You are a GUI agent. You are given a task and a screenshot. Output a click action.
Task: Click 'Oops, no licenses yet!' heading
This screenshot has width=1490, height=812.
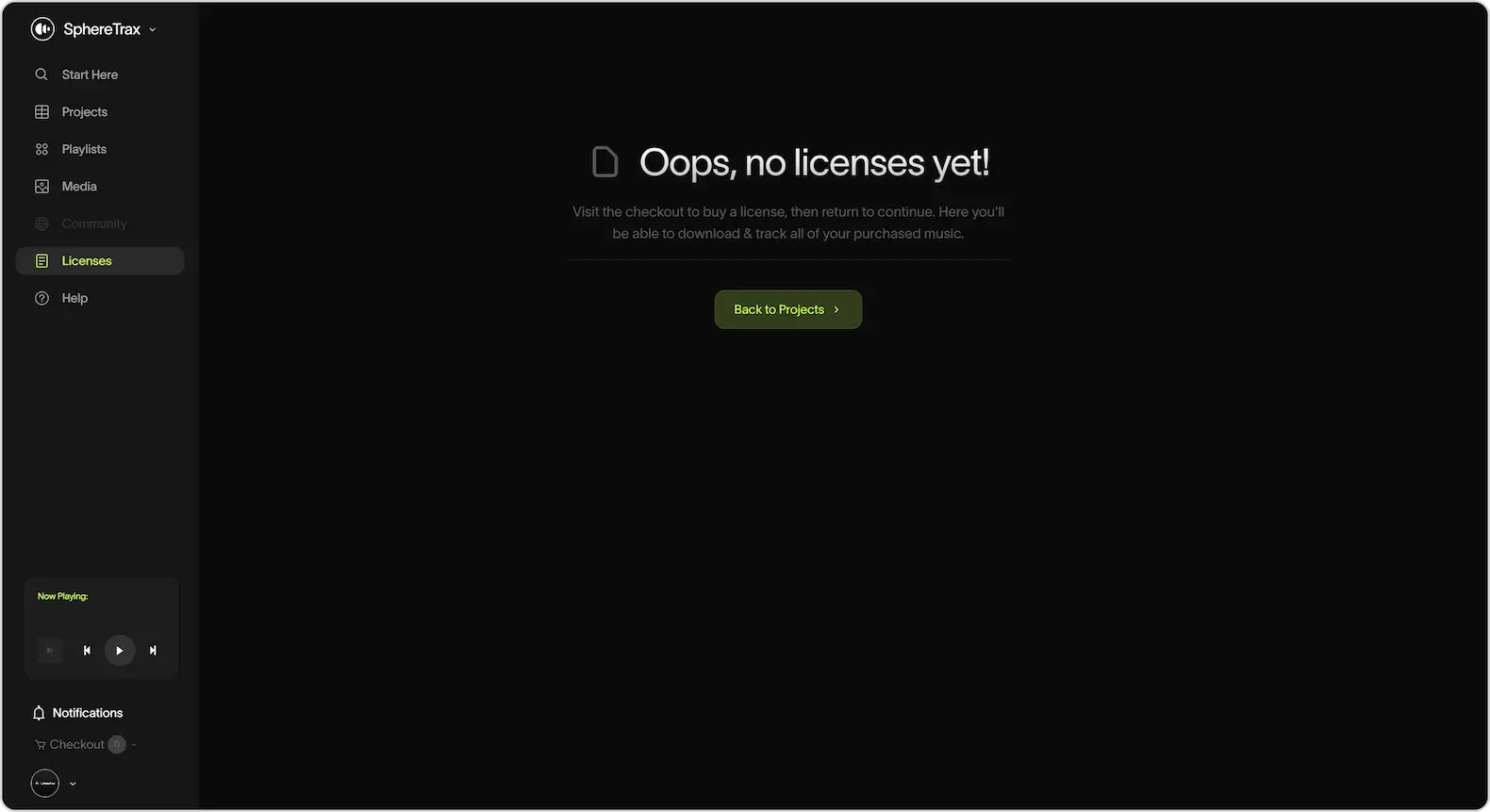coord(815,162)
